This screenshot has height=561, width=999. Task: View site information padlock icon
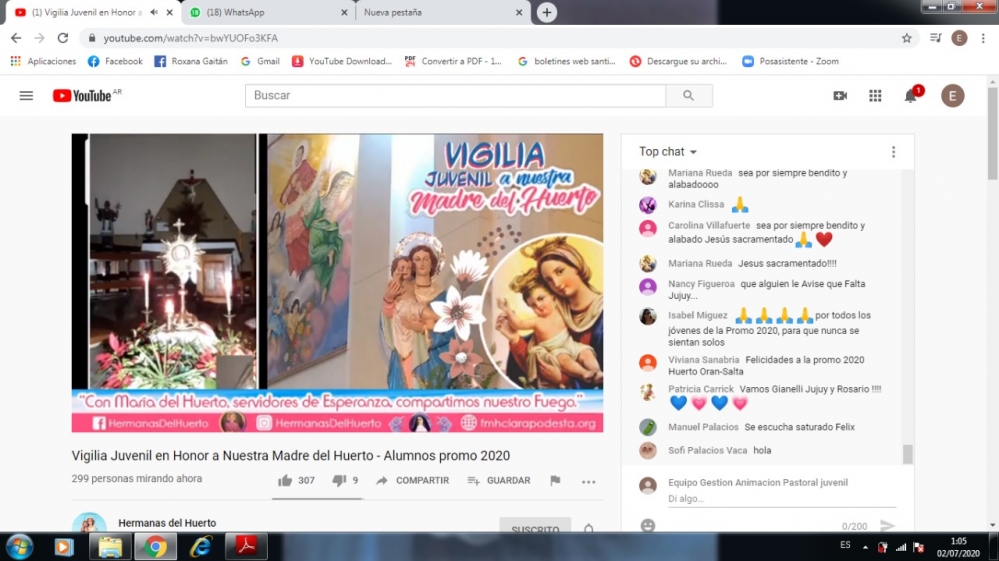click(92, 38)
